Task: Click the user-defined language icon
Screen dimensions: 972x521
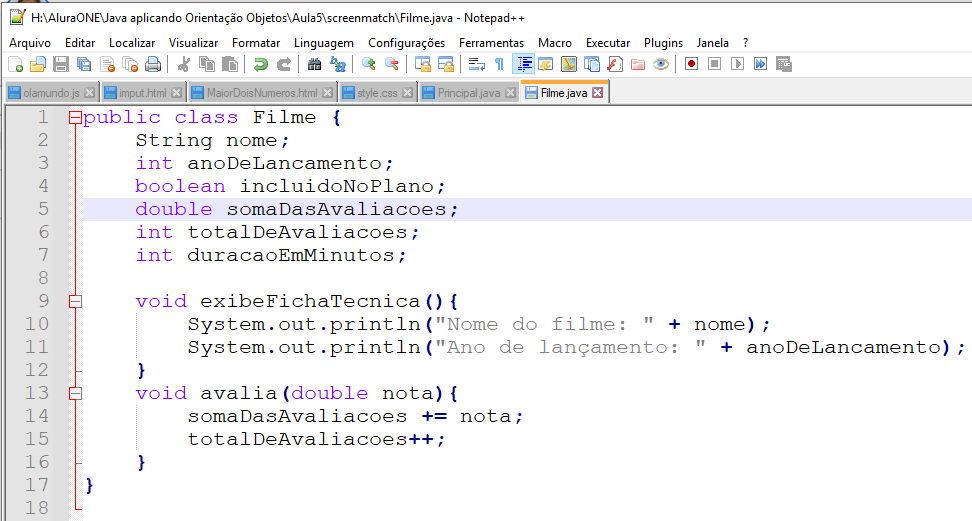Action: [x=546, y=64]
